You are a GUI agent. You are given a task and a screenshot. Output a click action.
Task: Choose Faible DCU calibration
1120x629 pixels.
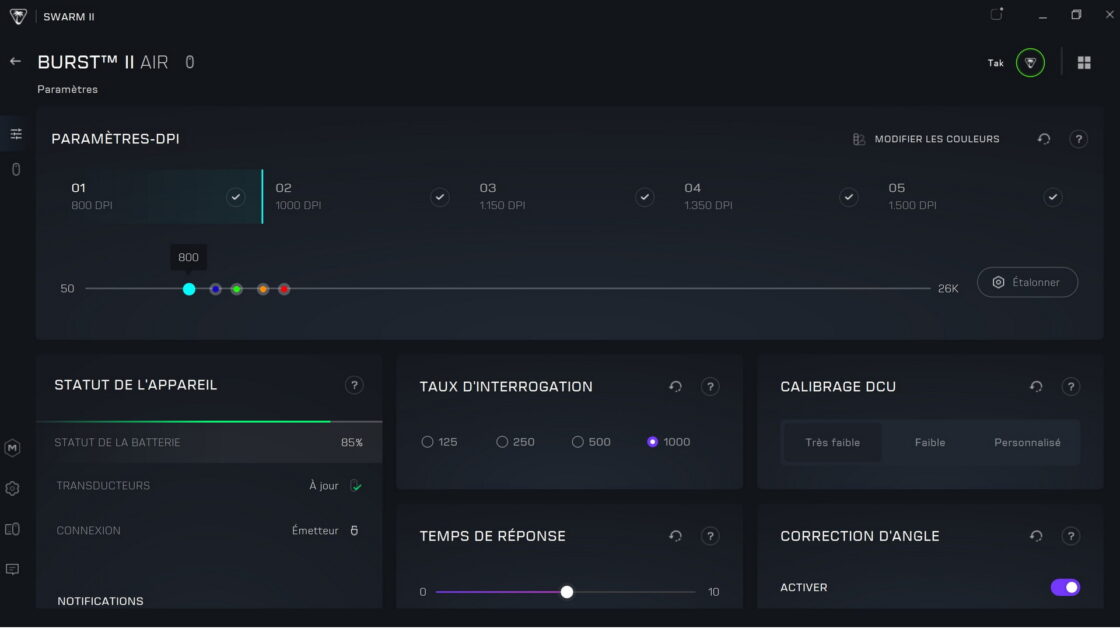[x=930, y=443]
